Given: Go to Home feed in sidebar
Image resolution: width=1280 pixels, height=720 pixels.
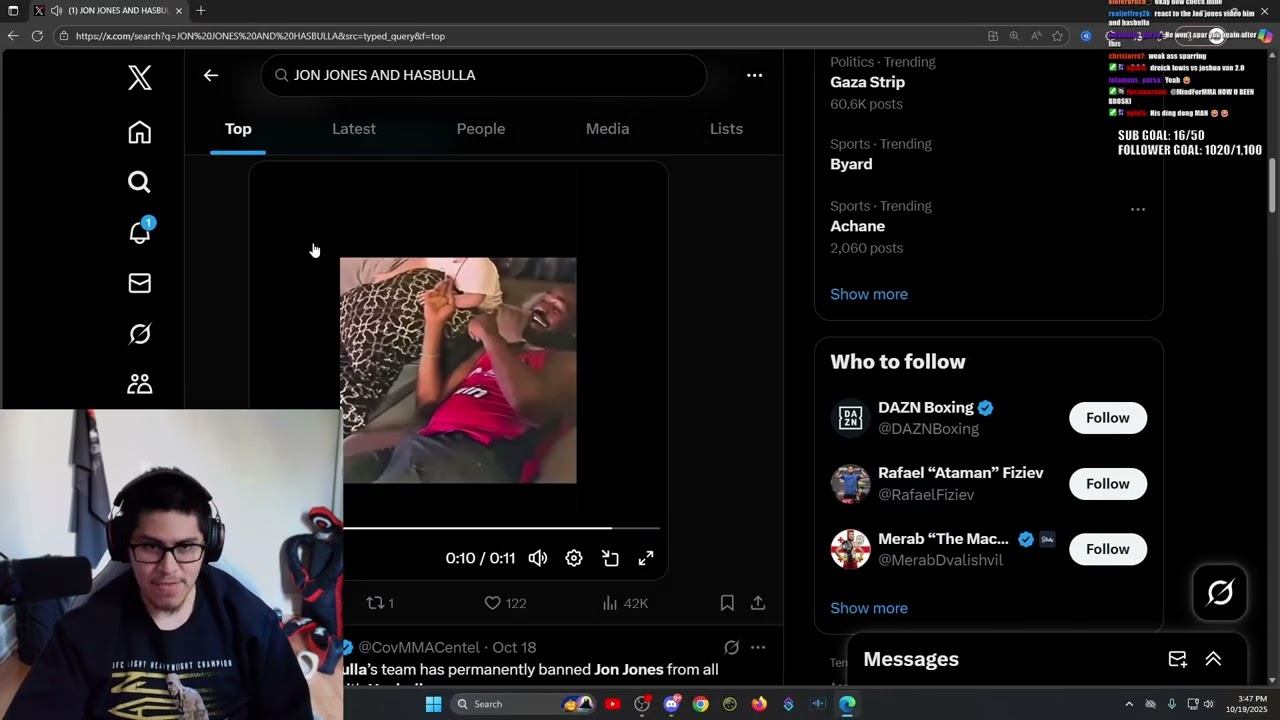Looking at the screenshot, I should click(140, 132).
